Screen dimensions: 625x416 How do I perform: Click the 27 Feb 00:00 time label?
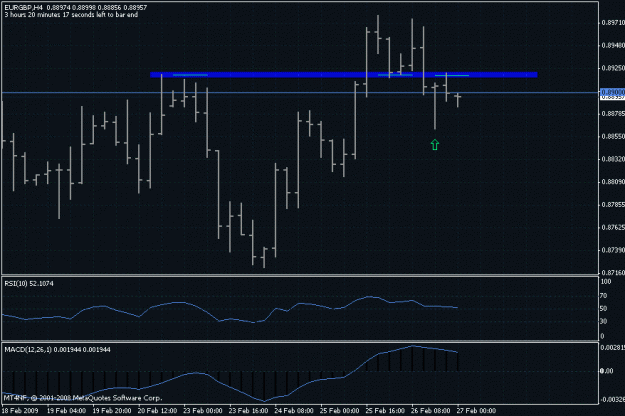(x=476, y=410)
